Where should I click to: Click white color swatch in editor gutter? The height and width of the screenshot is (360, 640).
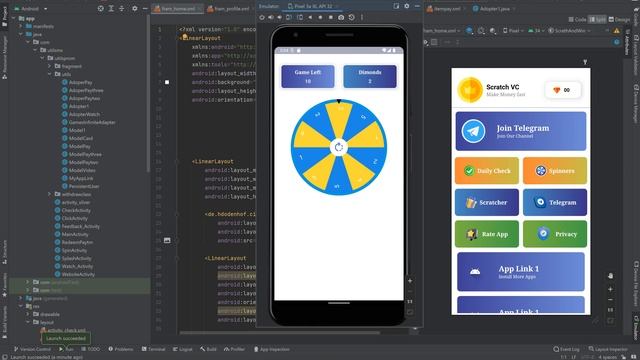click(x=167, y=82)
